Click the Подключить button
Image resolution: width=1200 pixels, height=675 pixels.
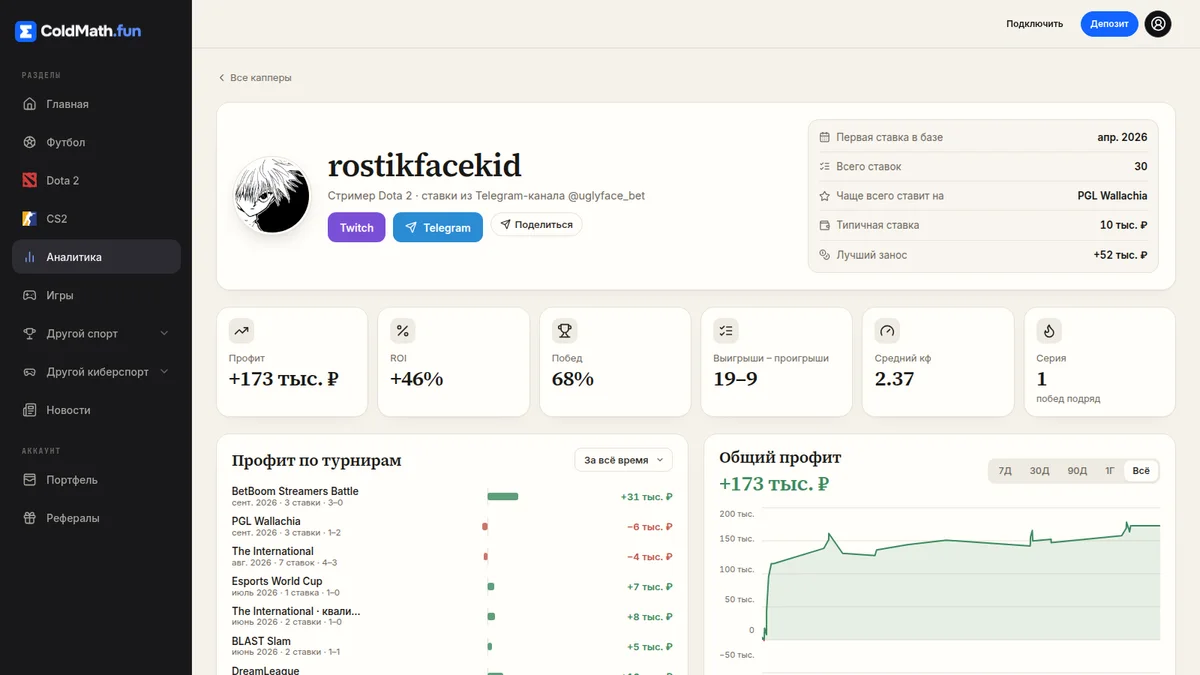click(1034, 24)
